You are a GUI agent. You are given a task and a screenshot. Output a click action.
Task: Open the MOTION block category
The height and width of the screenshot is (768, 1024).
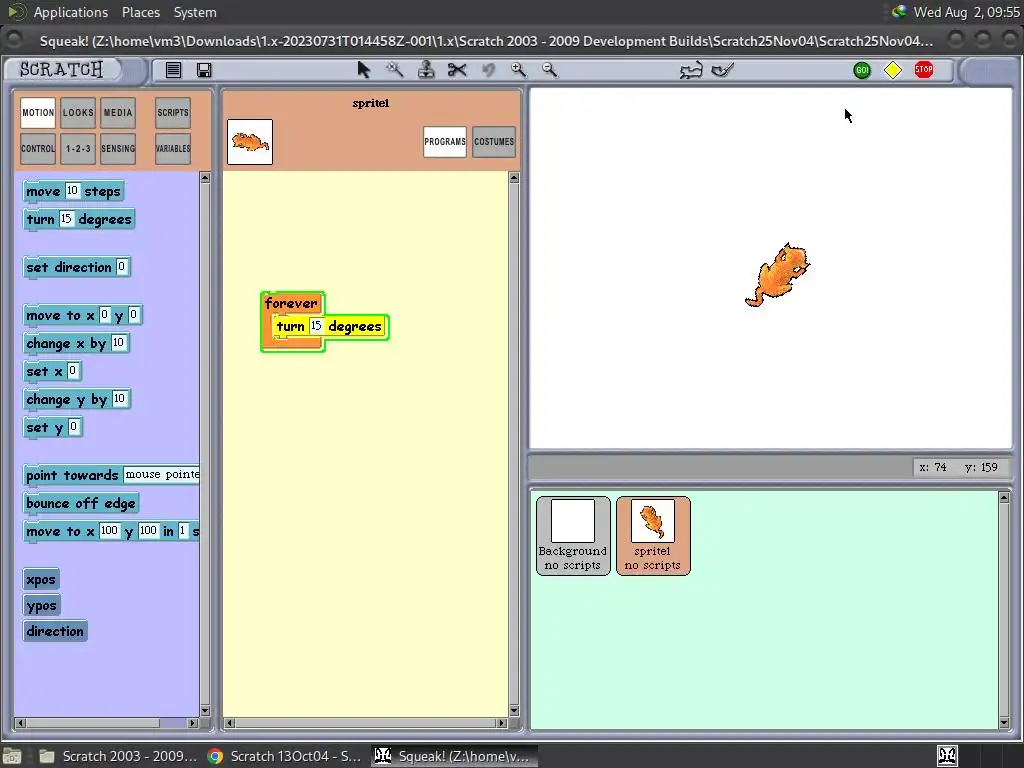[x=38, y=112]
